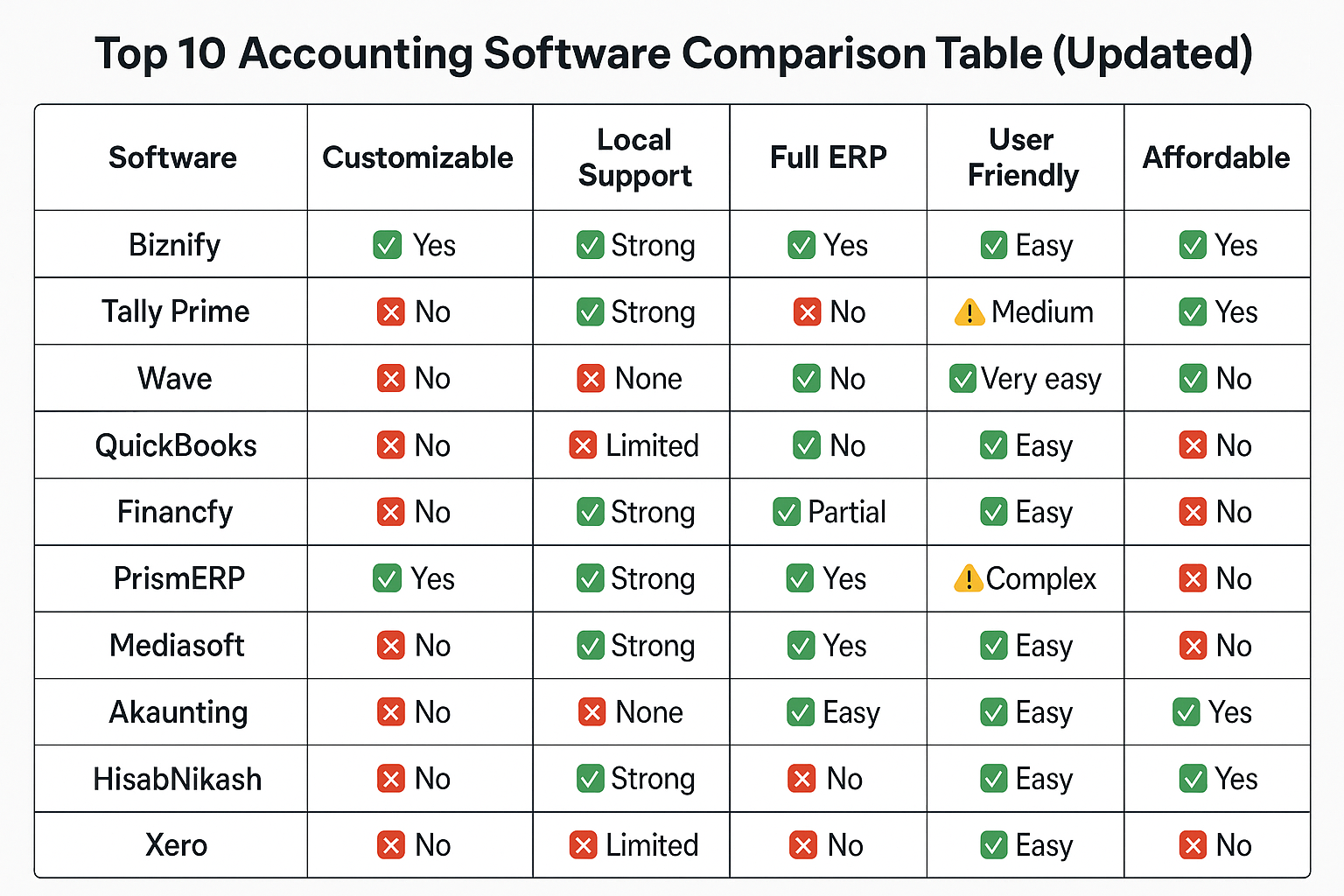Click red X in HisabNikash Customizable cell
The width and height of the screenshot is (1344, 896).
point(390,779)
